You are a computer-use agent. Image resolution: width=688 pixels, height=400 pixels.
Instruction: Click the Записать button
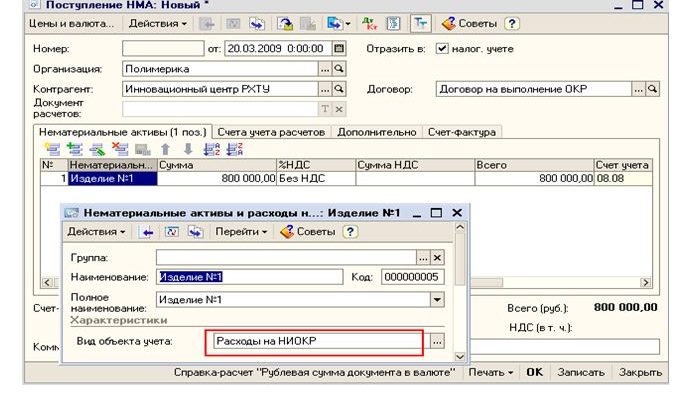click(x=580, y=372)
